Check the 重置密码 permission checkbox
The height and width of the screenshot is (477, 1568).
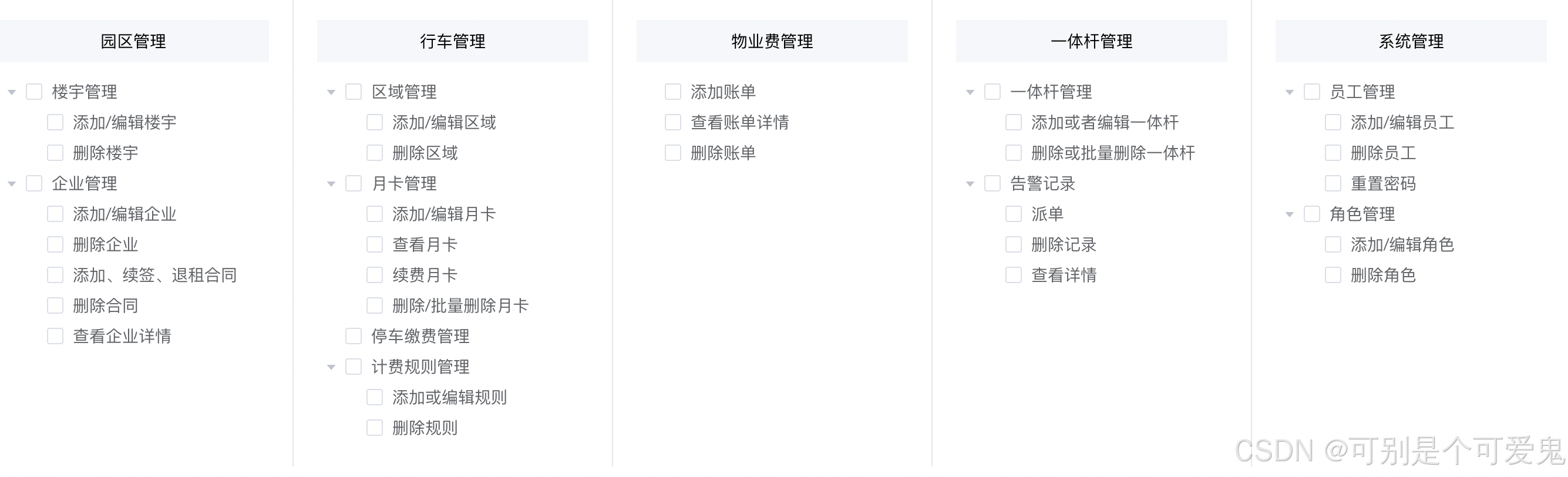(x=1333, y=183)
